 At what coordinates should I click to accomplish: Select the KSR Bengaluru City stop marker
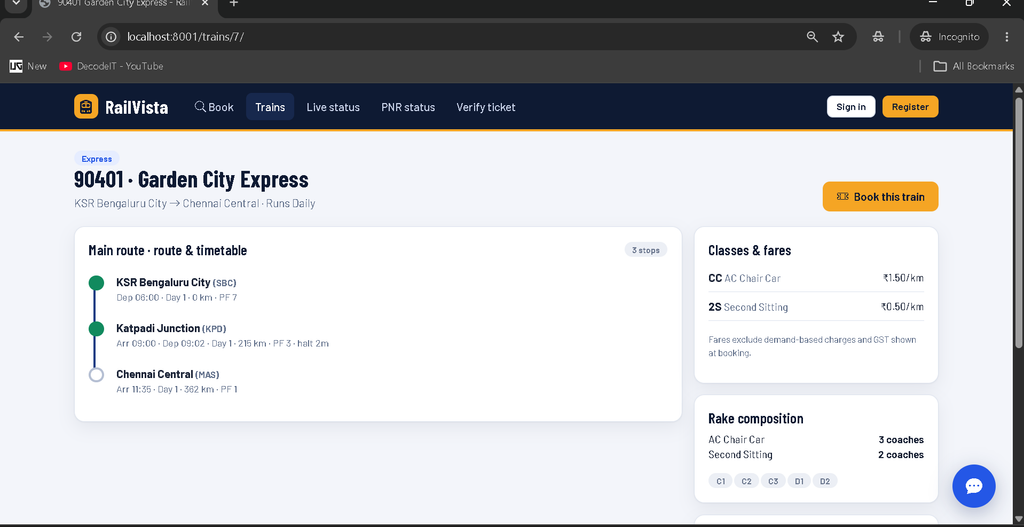(x=96, y=283)
